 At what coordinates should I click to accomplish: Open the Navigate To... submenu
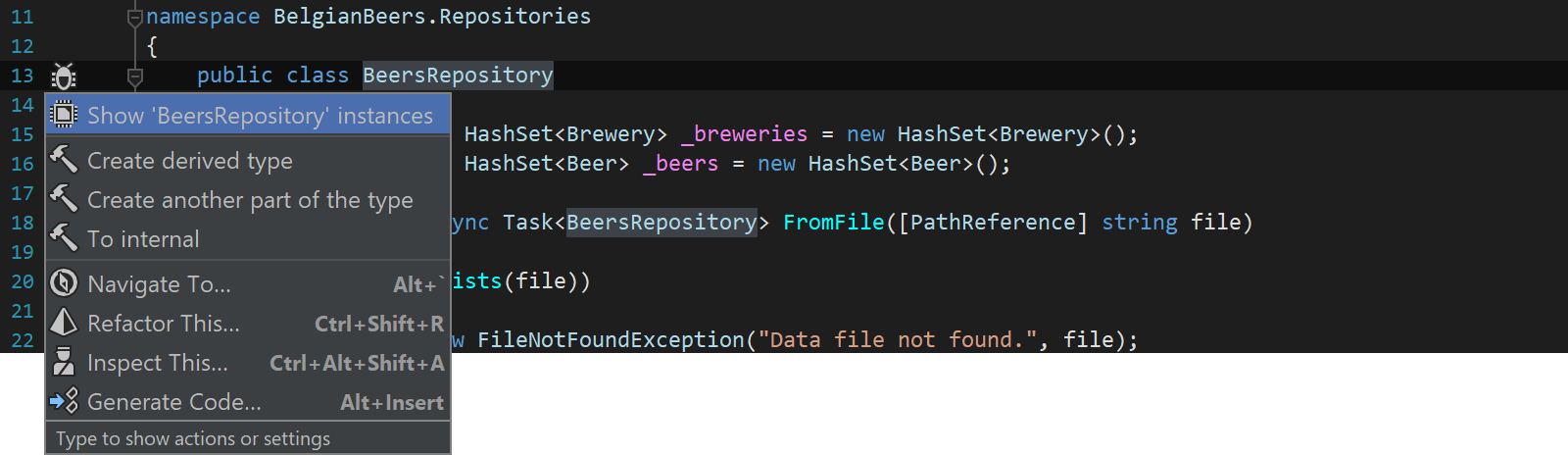(248, 283)
